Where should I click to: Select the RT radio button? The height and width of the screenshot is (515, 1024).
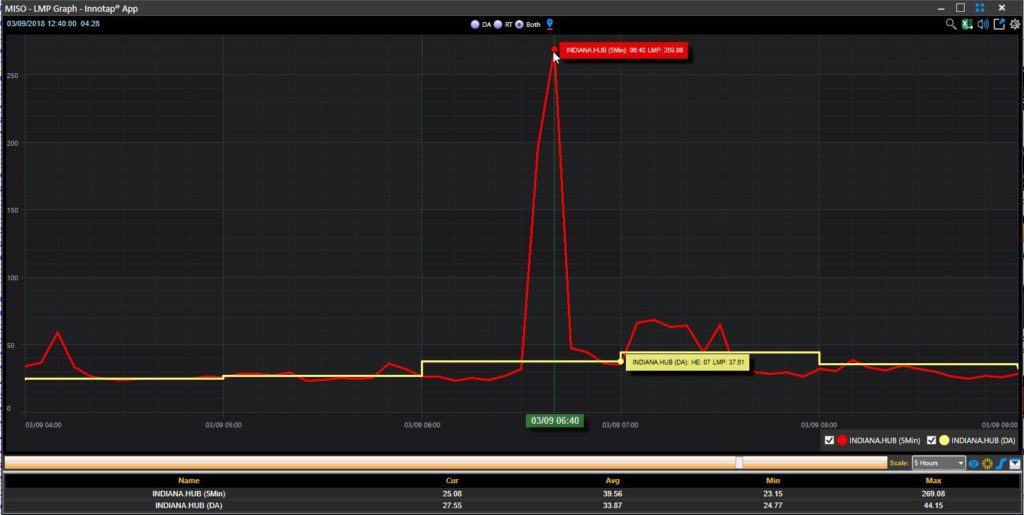pyautogui.click(x=498, y=25)
